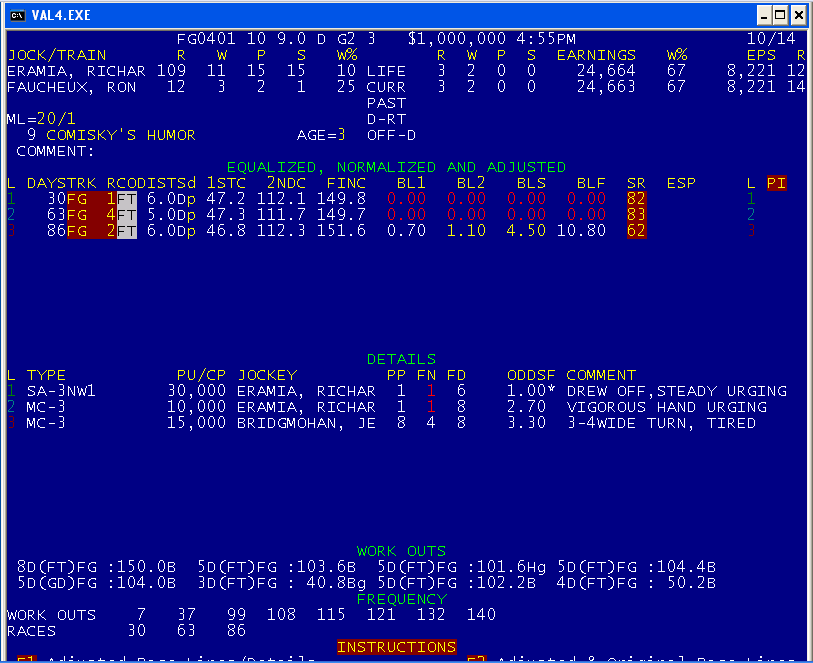813x663 pixels.
Task: Select the 10/14 page indicator
Action: (x=771, y=39)
